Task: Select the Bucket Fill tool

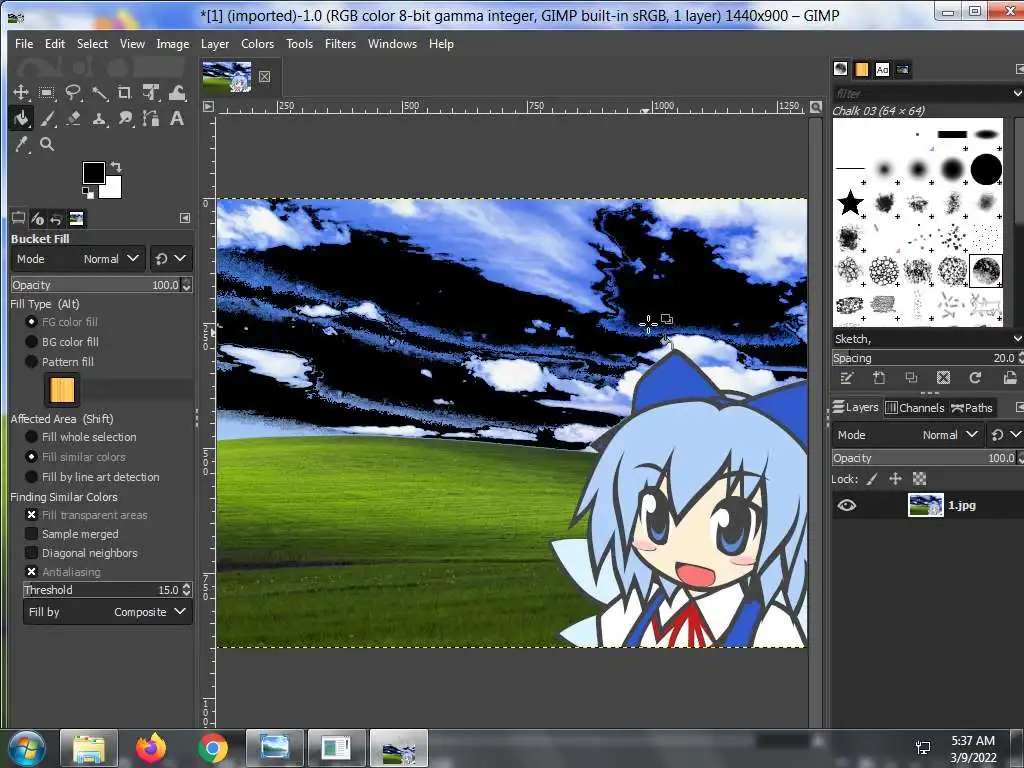Action: (21, 119)
